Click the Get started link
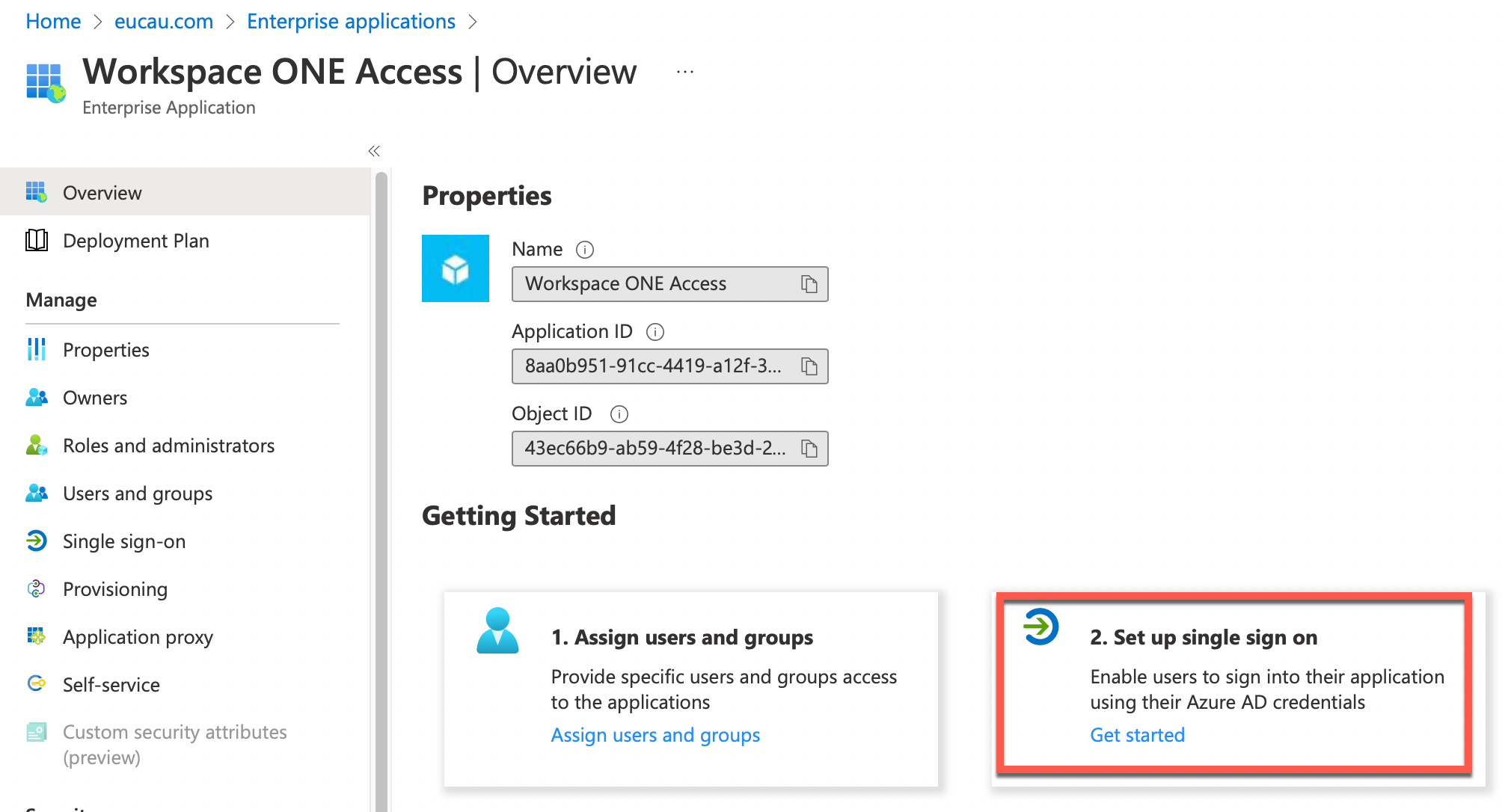The image size is (1505, 812). [1137, 735]
